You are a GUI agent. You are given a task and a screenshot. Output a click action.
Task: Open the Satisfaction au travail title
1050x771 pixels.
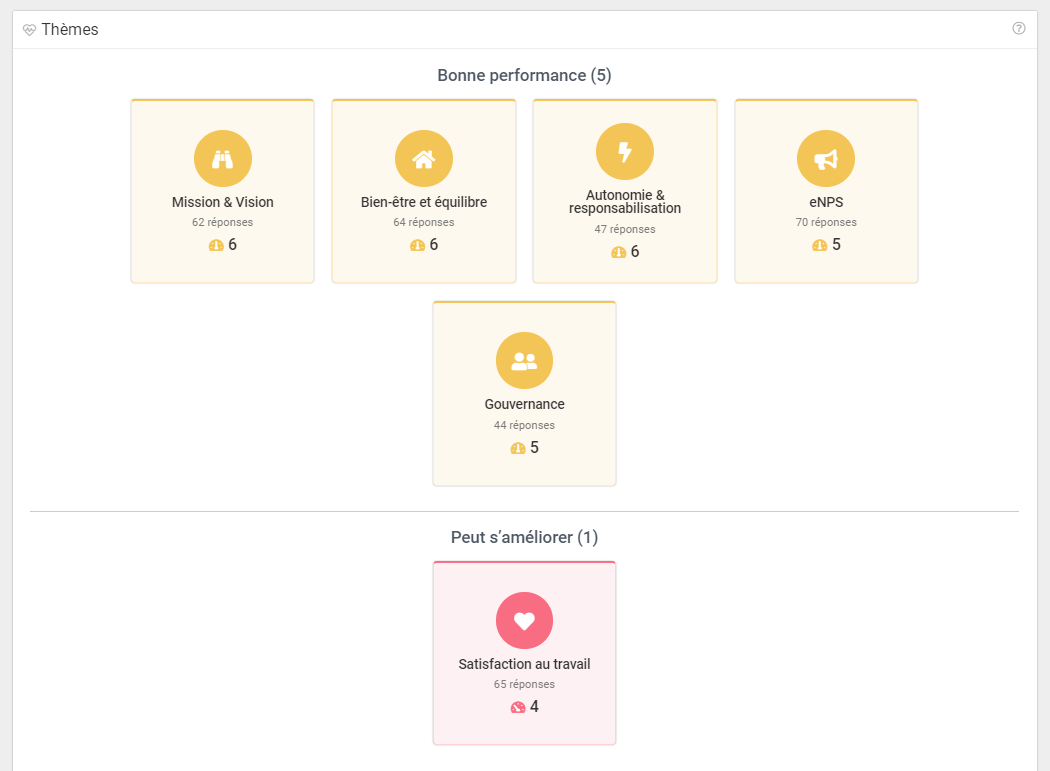click(x=524, y=664)
